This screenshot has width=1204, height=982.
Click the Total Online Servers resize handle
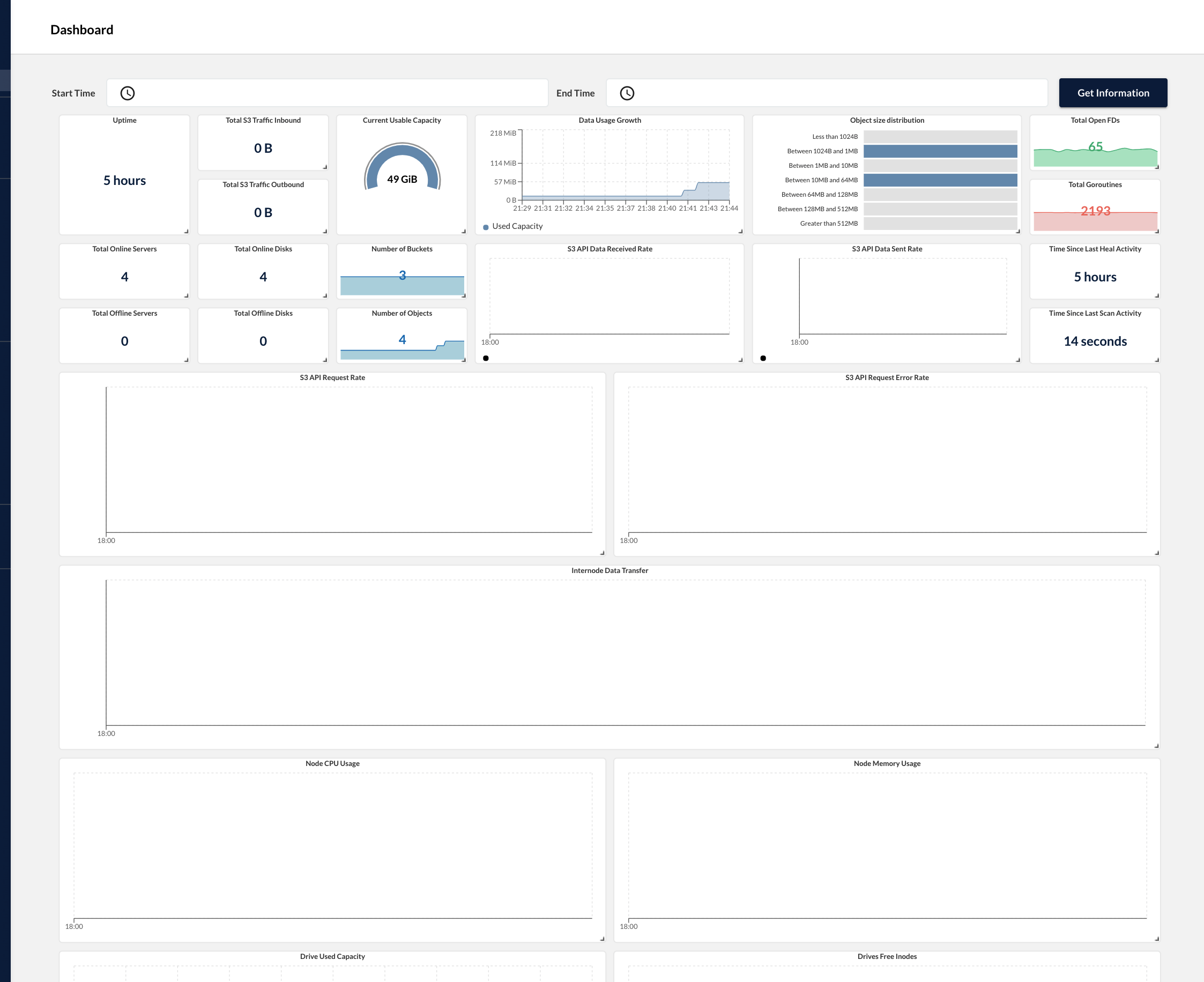point(186,296)
